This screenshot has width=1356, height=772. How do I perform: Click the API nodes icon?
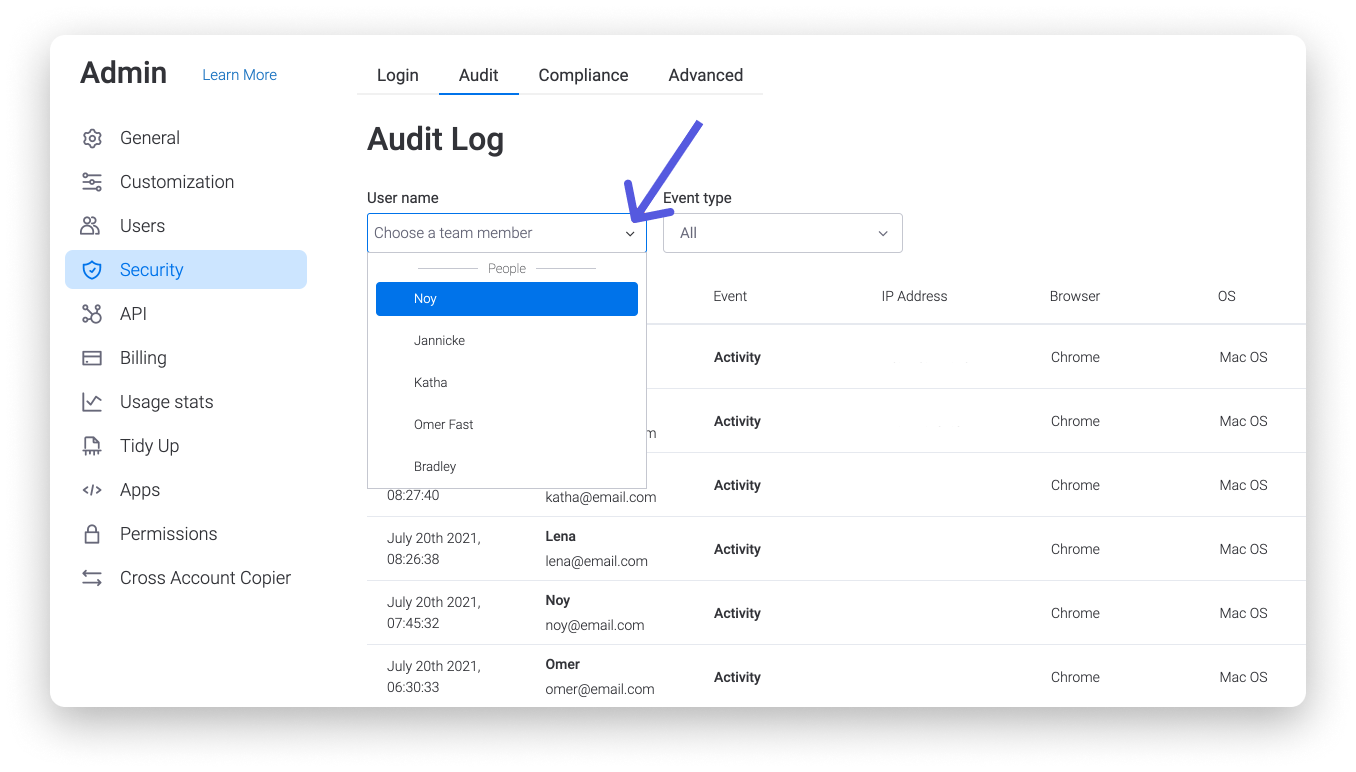coord(92,314)
